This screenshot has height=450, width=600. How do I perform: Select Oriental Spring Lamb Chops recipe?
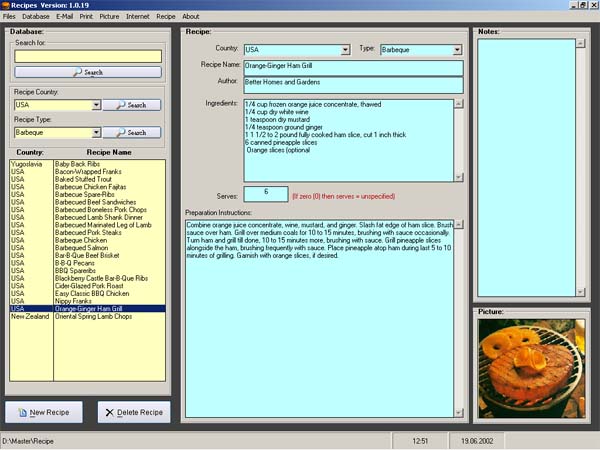coord(110,317)
